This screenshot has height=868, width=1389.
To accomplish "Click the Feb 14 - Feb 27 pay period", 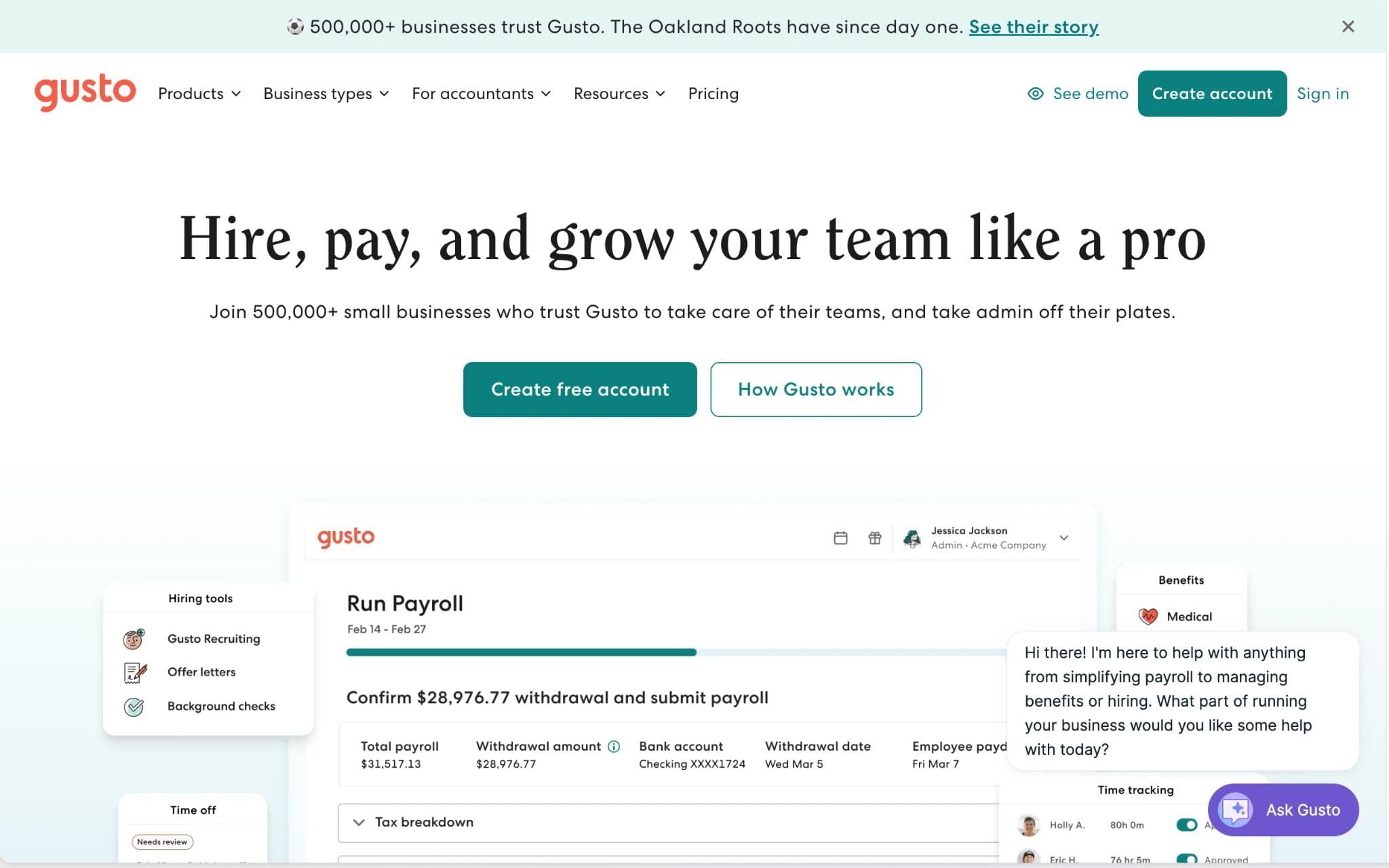I will coord(387,629).
